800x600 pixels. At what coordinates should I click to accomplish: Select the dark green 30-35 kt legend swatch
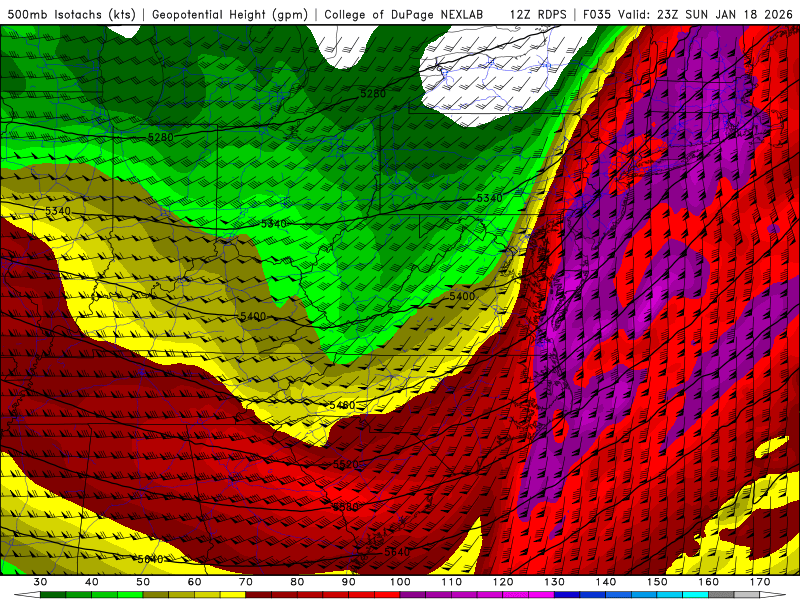53,595
